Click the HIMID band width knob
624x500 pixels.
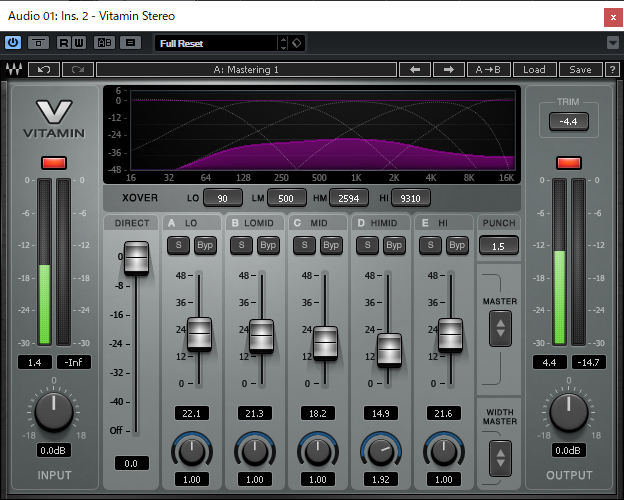coord(381,452)
